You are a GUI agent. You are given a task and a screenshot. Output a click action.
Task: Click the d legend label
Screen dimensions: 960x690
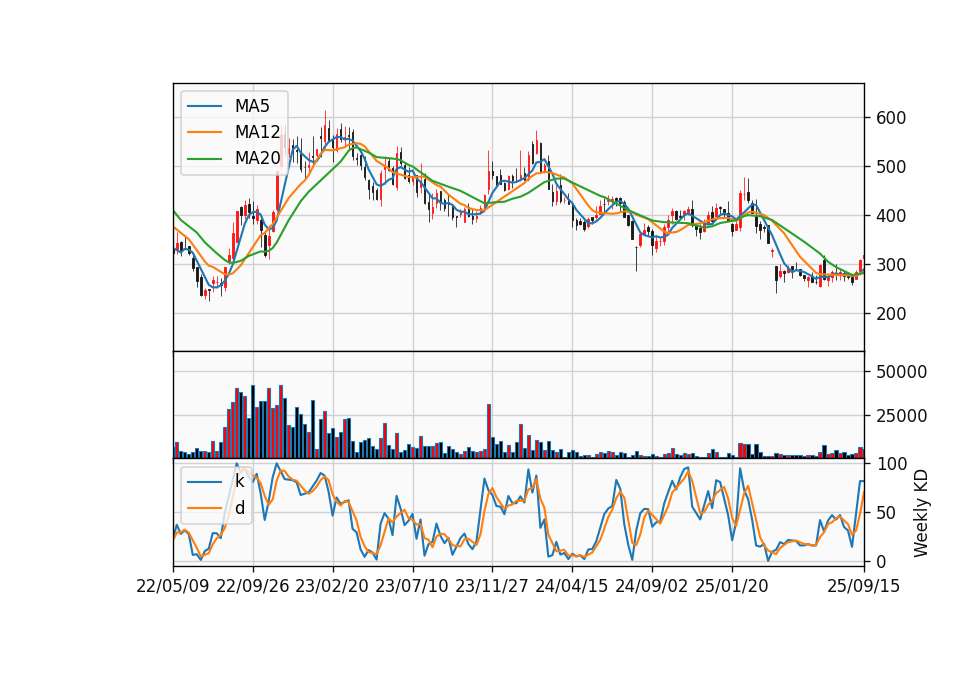(239, 508)
